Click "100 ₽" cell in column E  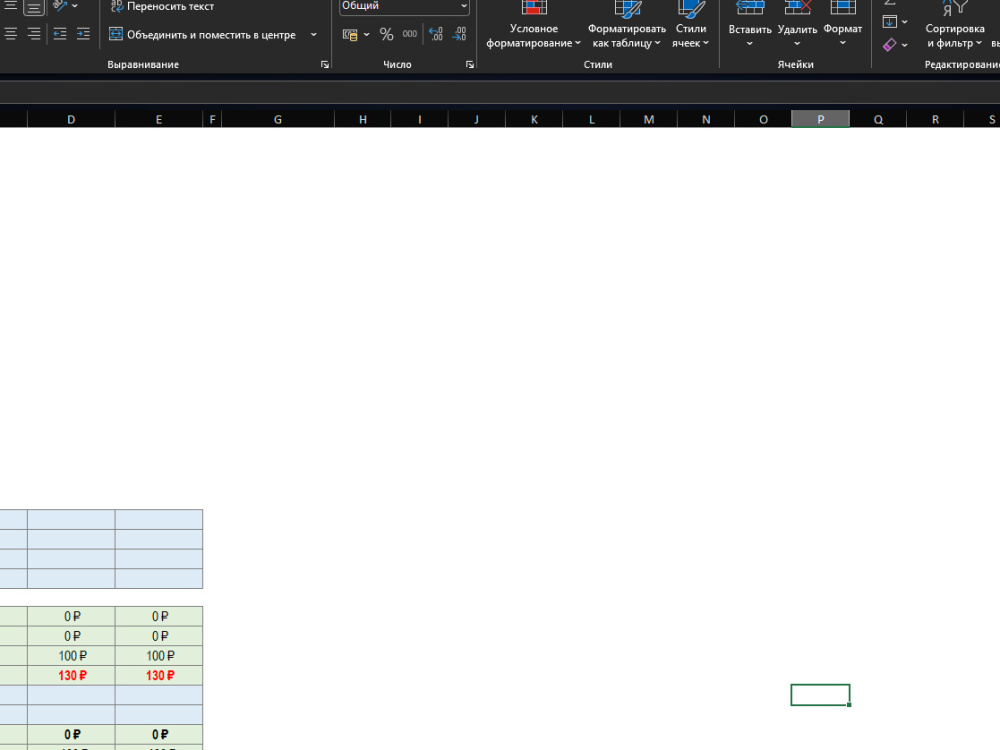[x=159, y=656]
